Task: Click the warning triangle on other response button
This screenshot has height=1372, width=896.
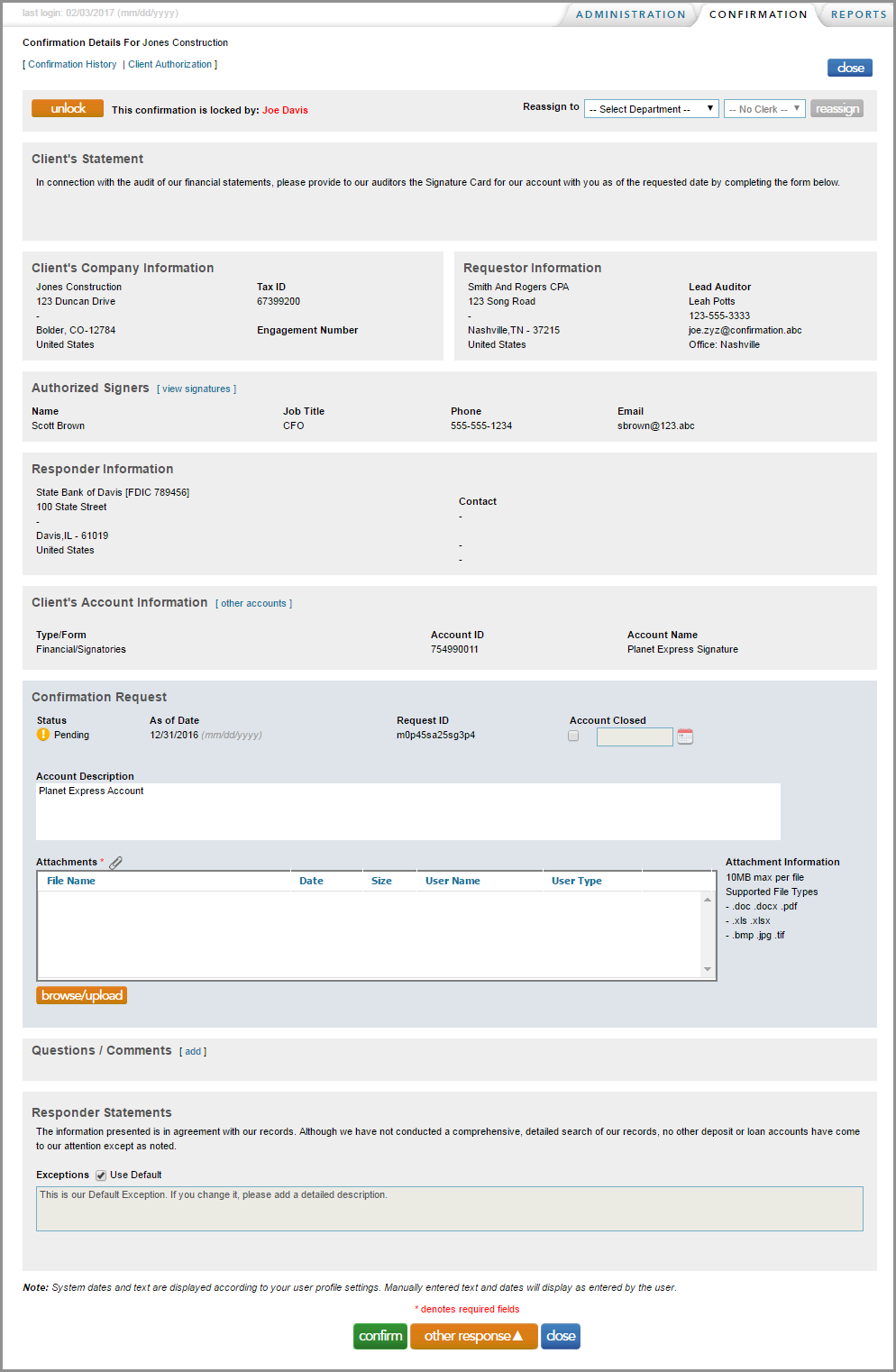Action: [x=517, y=1336]
